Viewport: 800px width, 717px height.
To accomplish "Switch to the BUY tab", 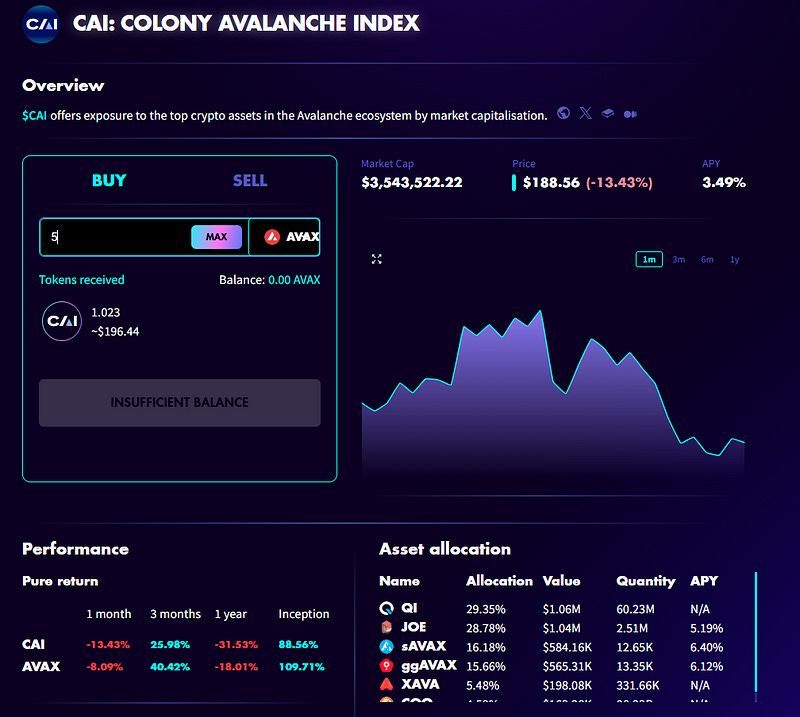I will click(109, 181).
